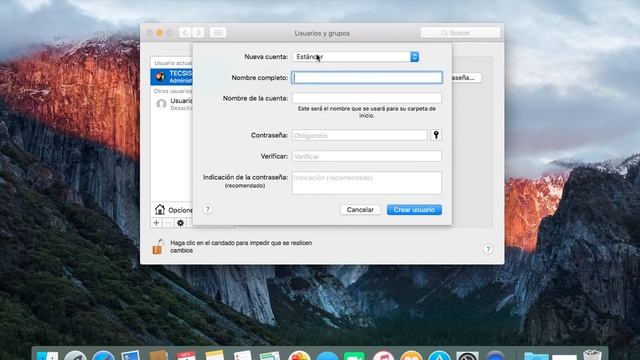The image size is (640, 360).
Task: Click the Crear usuario button
Action: tap(414, 210)
